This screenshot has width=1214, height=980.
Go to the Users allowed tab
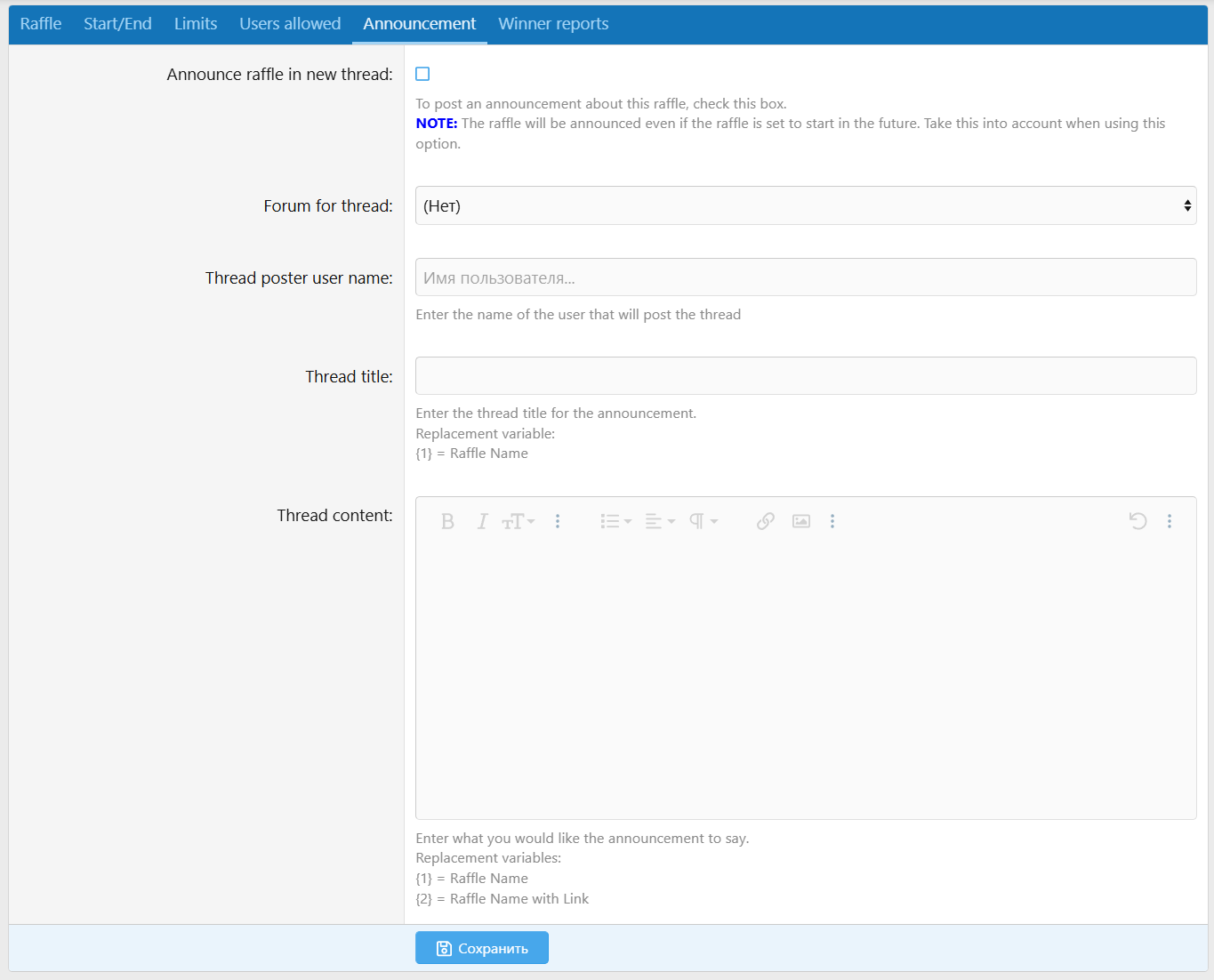290,24
